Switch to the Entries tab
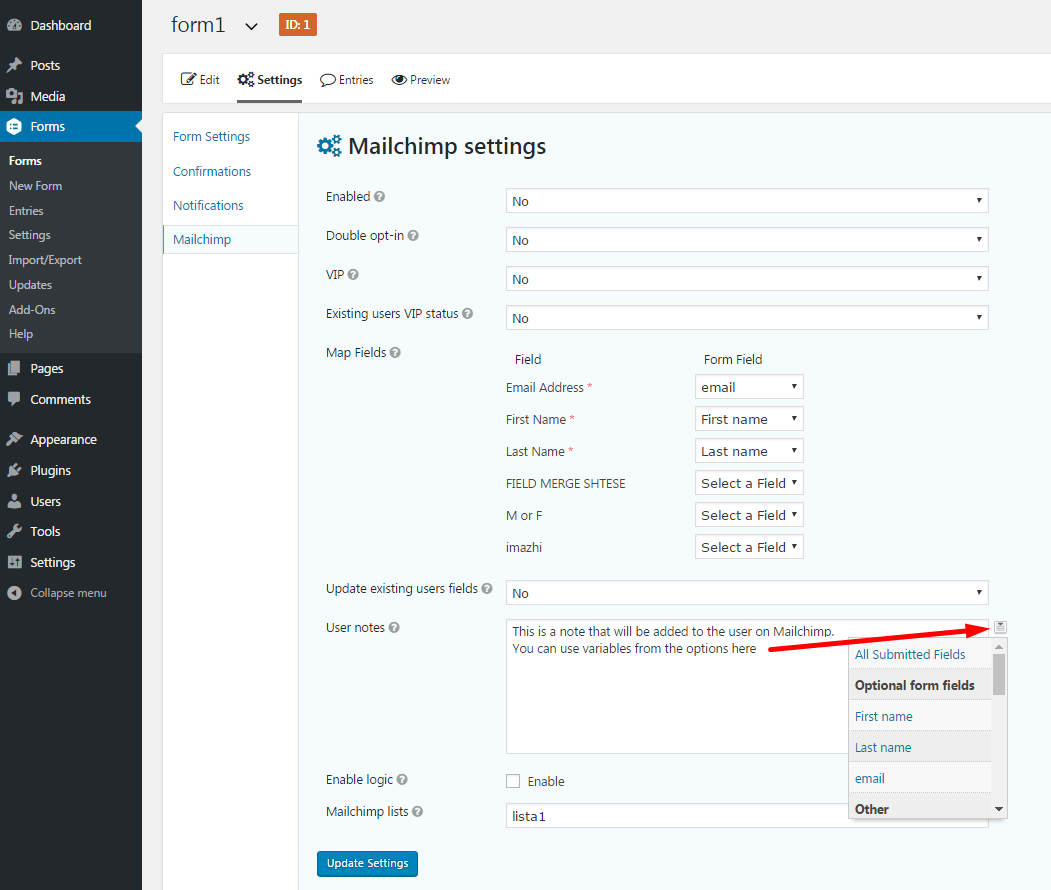The image size is (1051, 890). click(347, 80)
